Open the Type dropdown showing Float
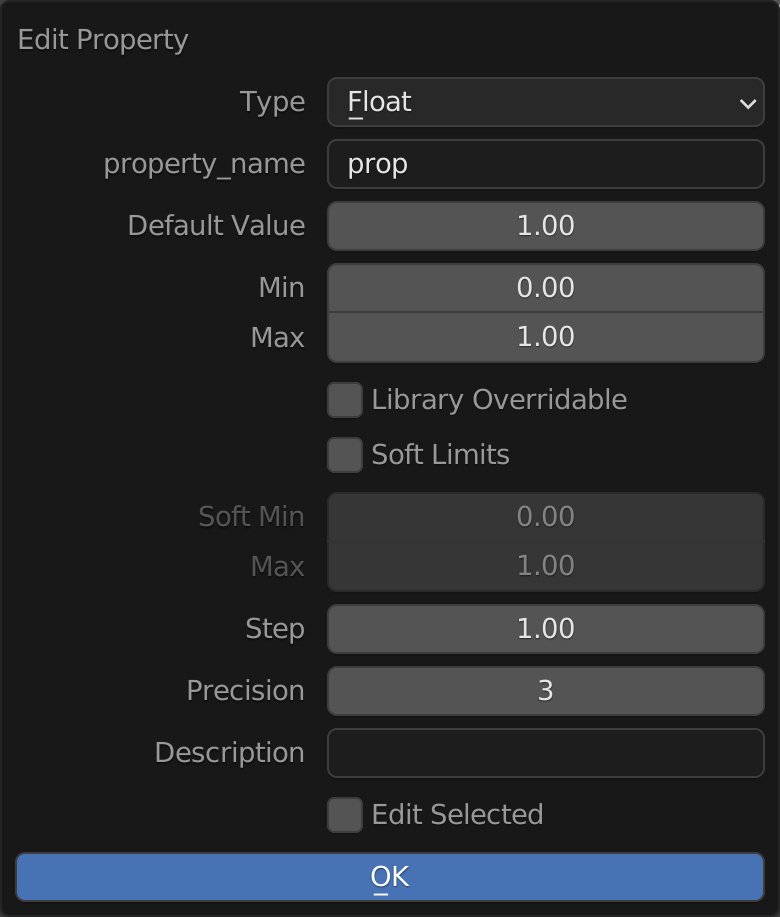The height and width of the screenshot is (917, 780). (x=546, y=102)
